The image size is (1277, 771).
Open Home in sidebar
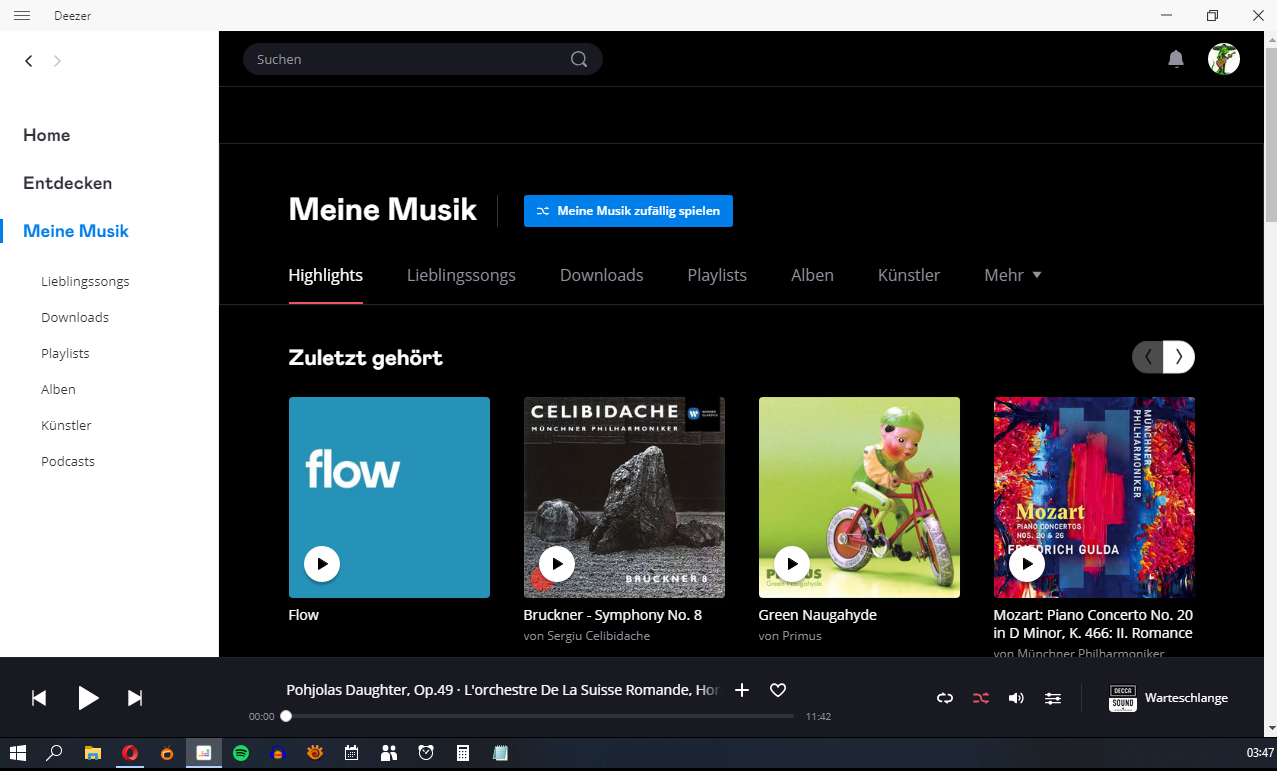coord(47,135)
